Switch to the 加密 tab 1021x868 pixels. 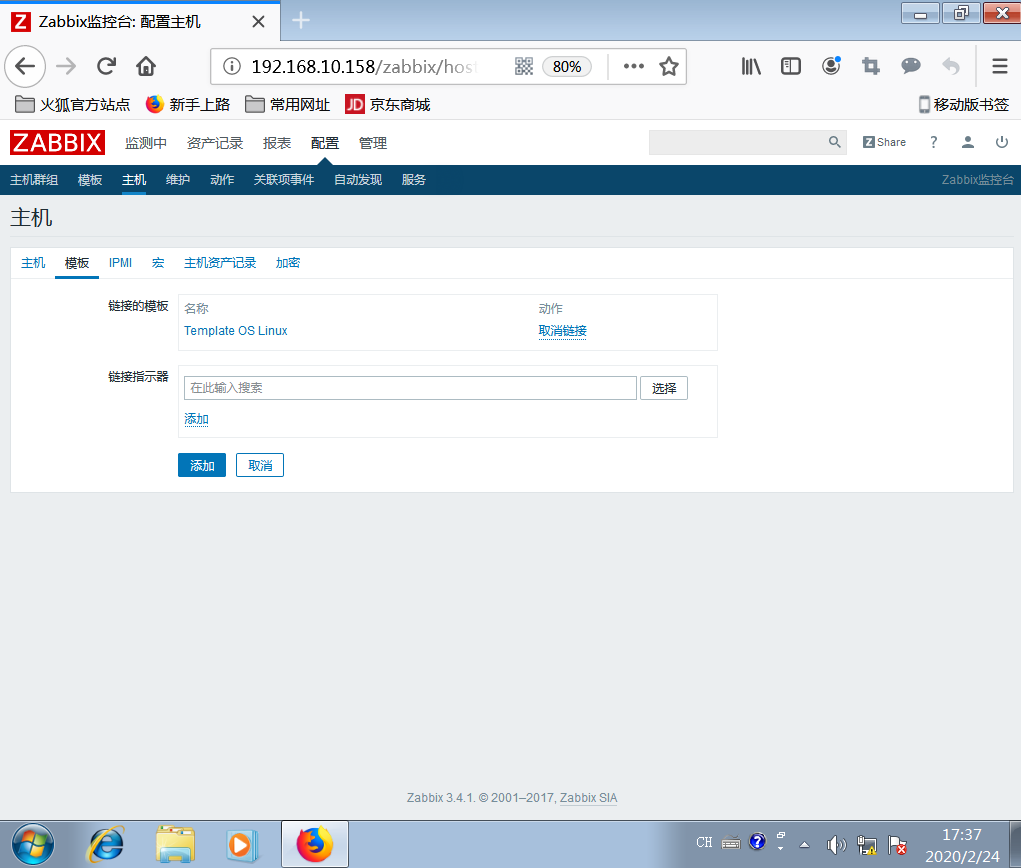click(288, 262)
